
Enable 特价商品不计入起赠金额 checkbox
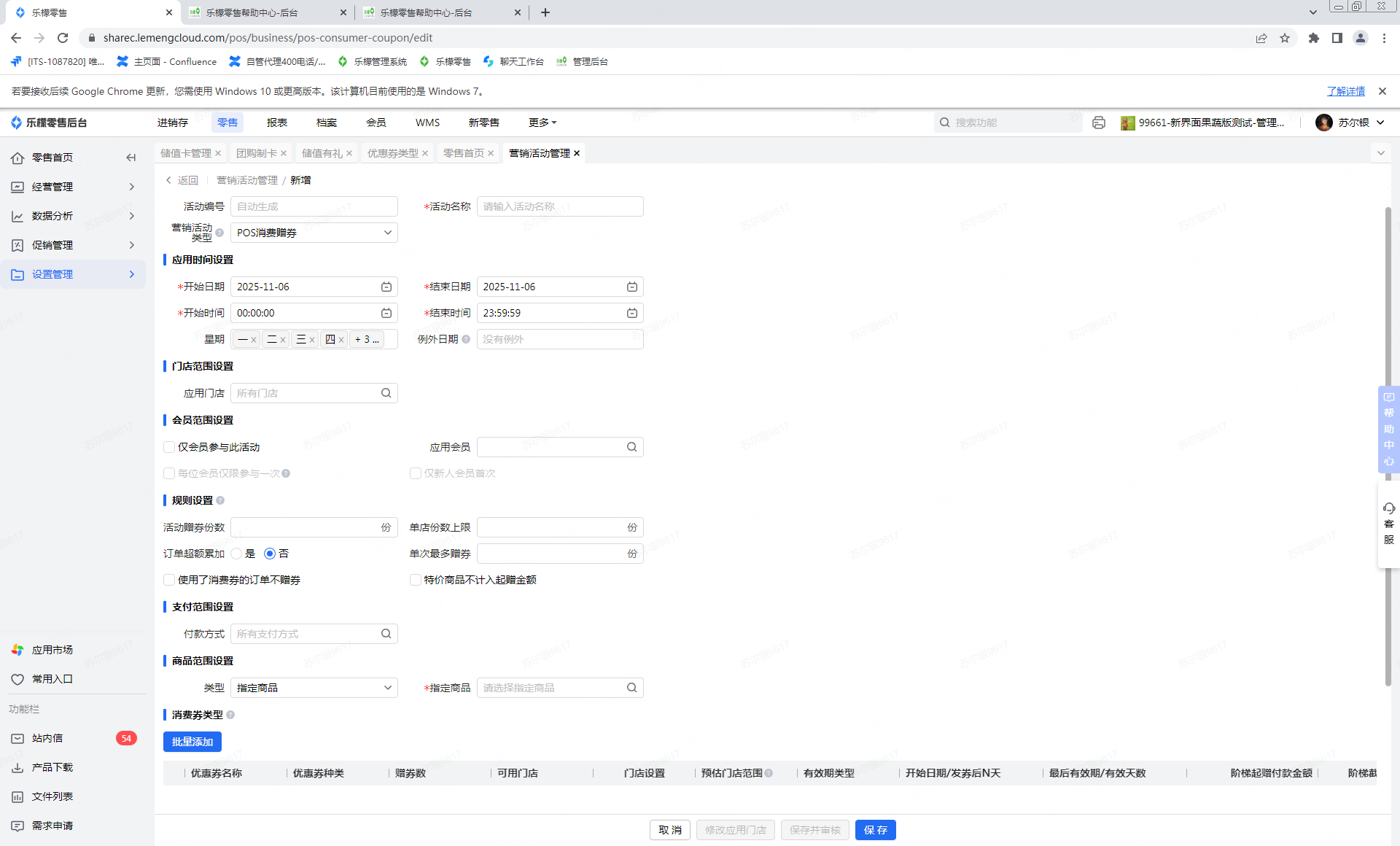(x=416, y=580)
